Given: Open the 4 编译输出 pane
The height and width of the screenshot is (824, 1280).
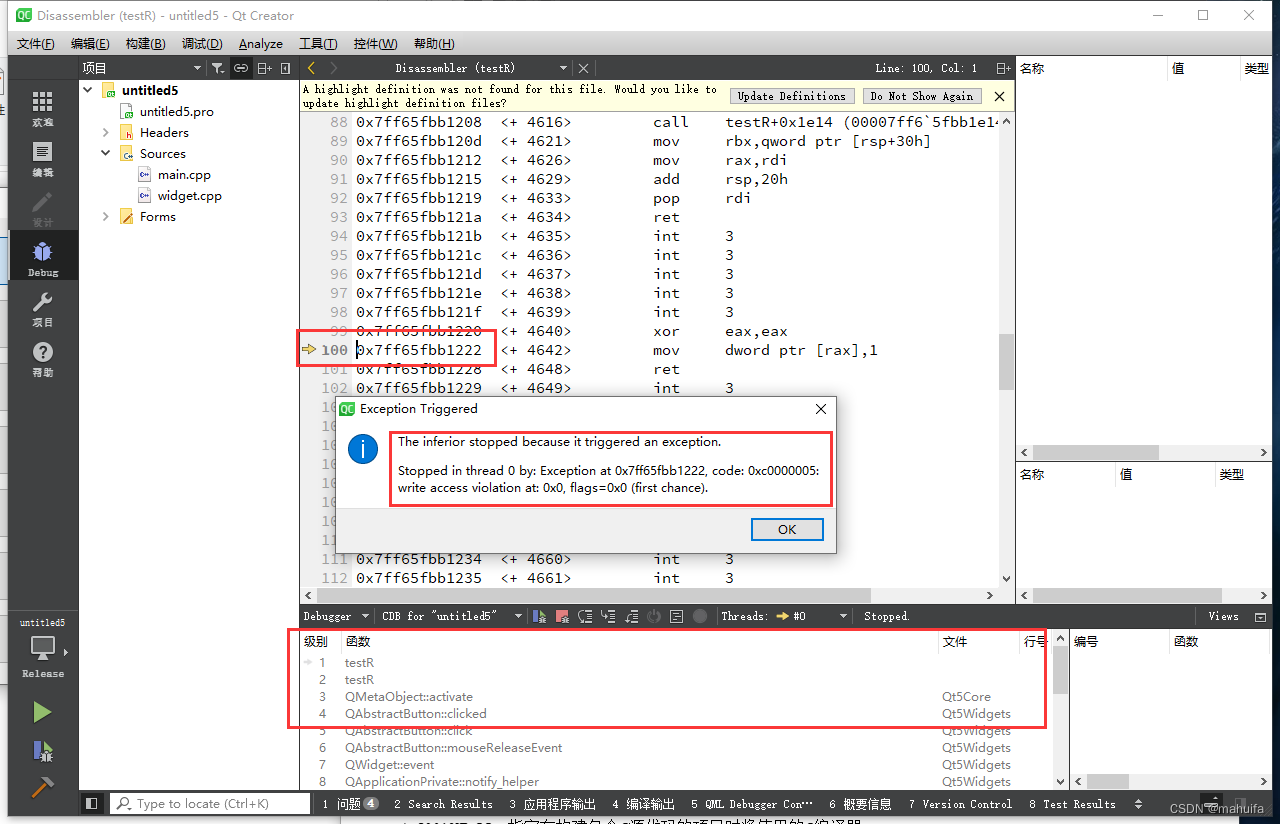Looking at the screenshot, I should [x=642, y=803].
